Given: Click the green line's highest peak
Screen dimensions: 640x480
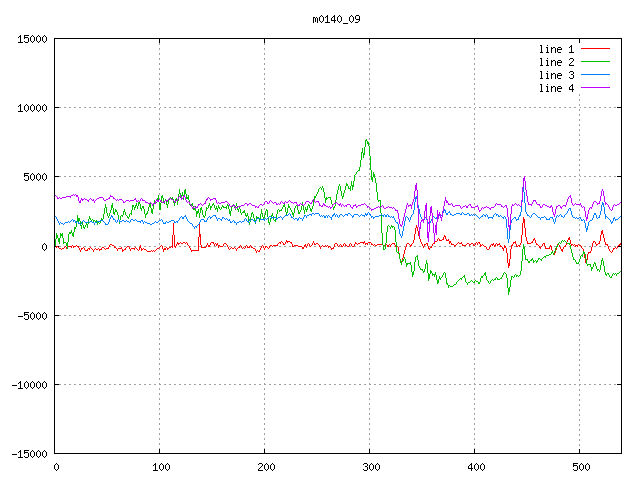Looking at the screenshot, I should [x=367, y=140].
